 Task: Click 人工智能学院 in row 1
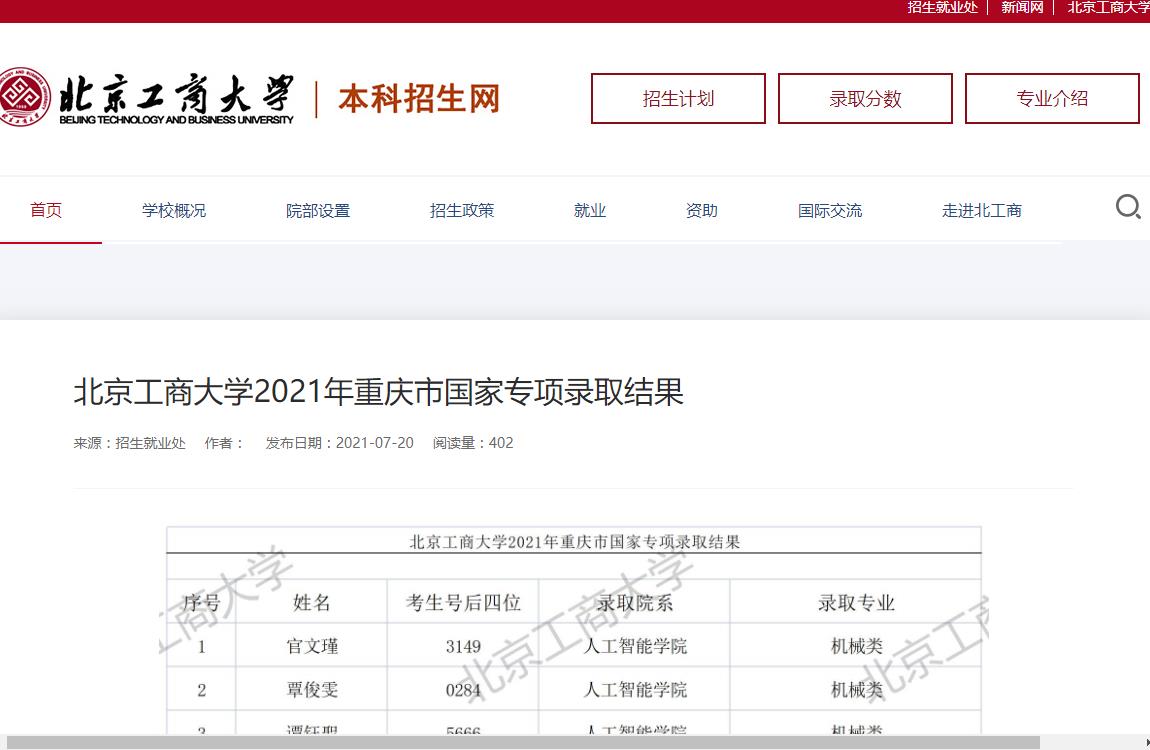[635, 646]
